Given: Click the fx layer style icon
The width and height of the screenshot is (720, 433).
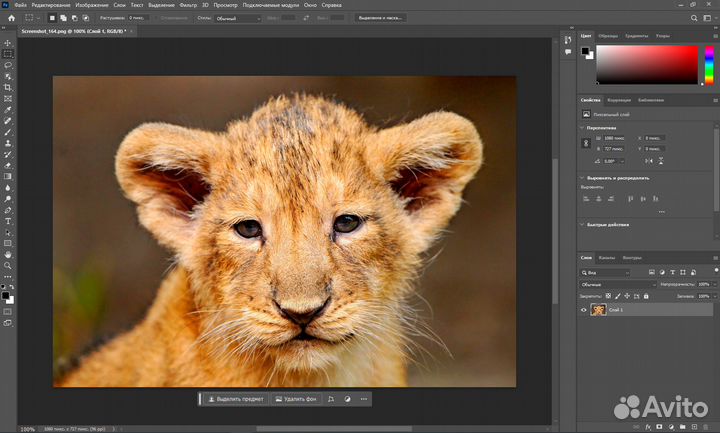Looking at the screenshot, I should (x=648, y=427).
